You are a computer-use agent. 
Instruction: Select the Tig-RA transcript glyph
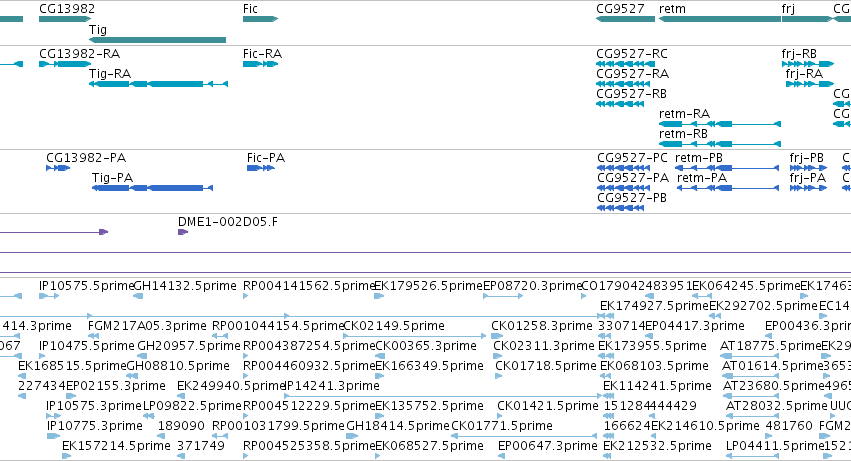(x=158, y=84)
